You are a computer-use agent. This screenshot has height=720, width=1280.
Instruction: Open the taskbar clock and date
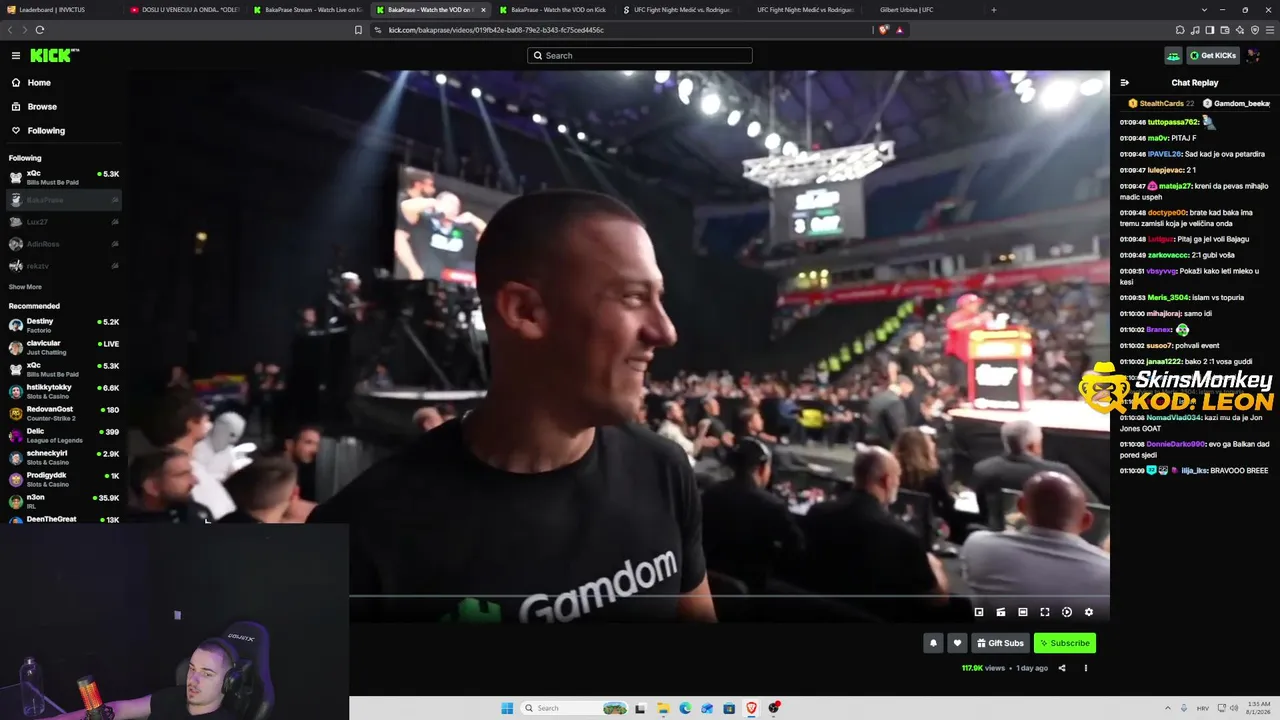point(1257,708)
